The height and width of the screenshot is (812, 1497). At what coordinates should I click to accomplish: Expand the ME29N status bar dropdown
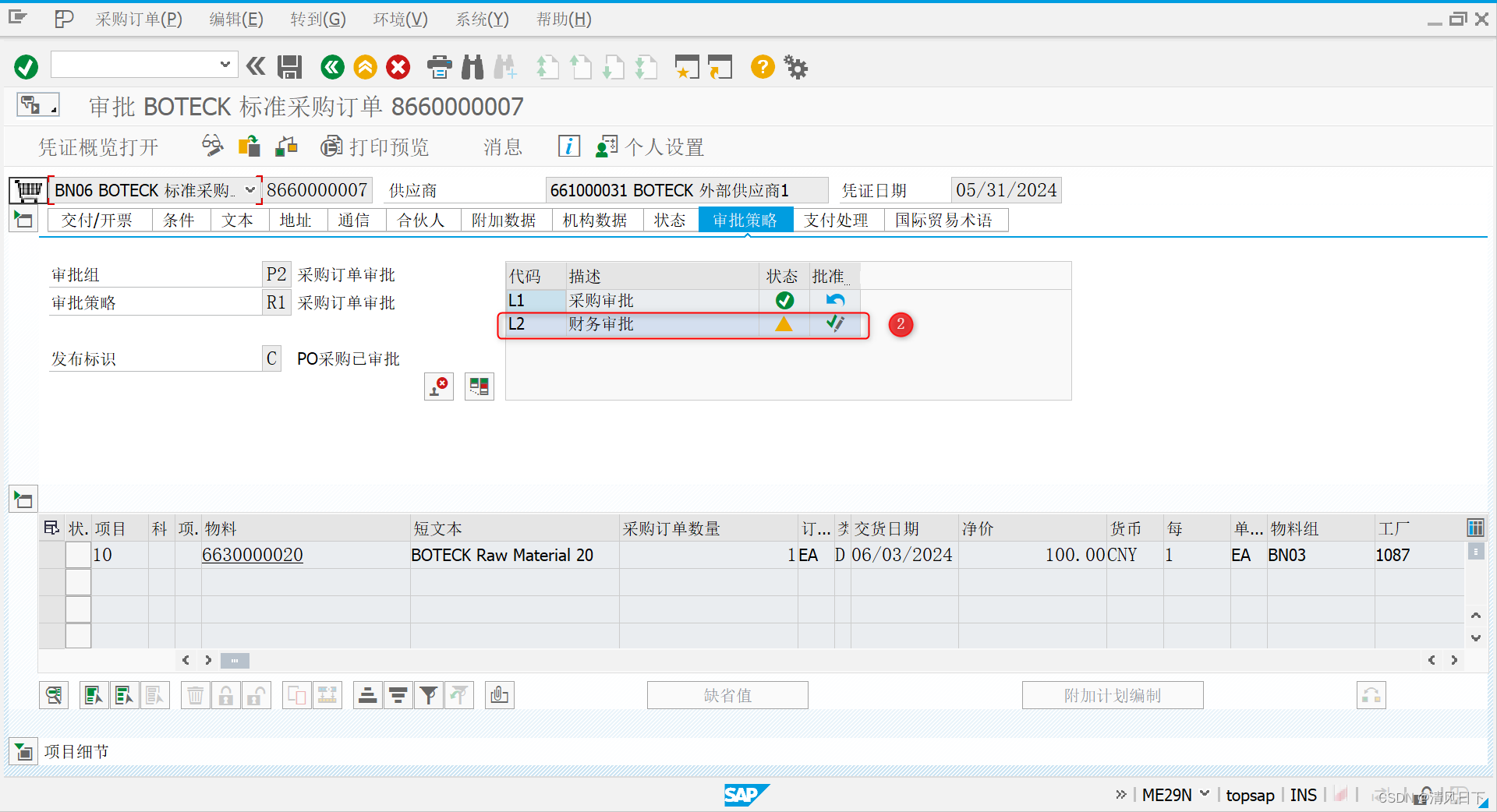(1205, 794)
